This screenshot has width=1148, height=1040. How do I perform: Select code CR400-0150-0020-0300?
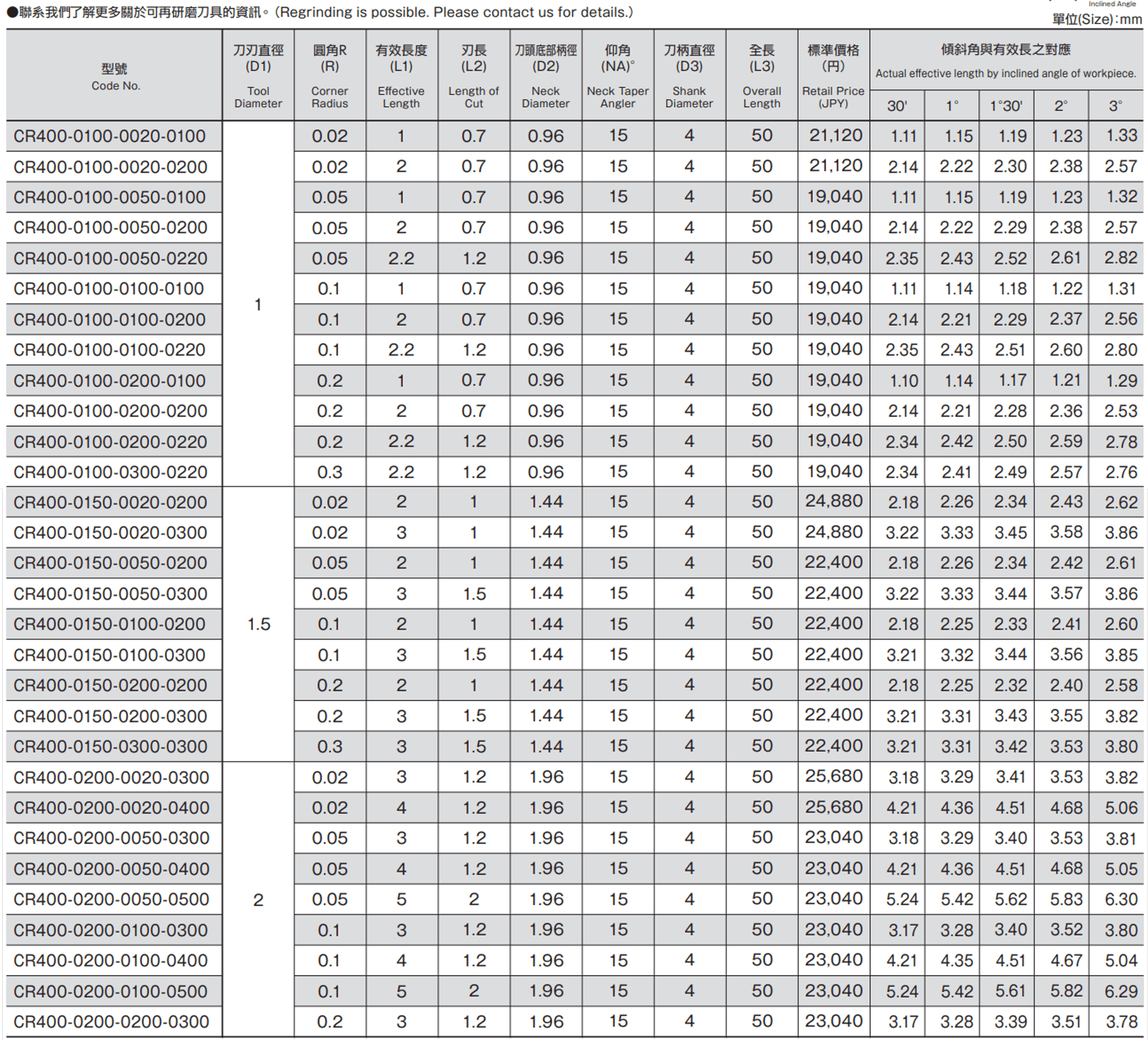pyautogui.click(x=110, y=533)
